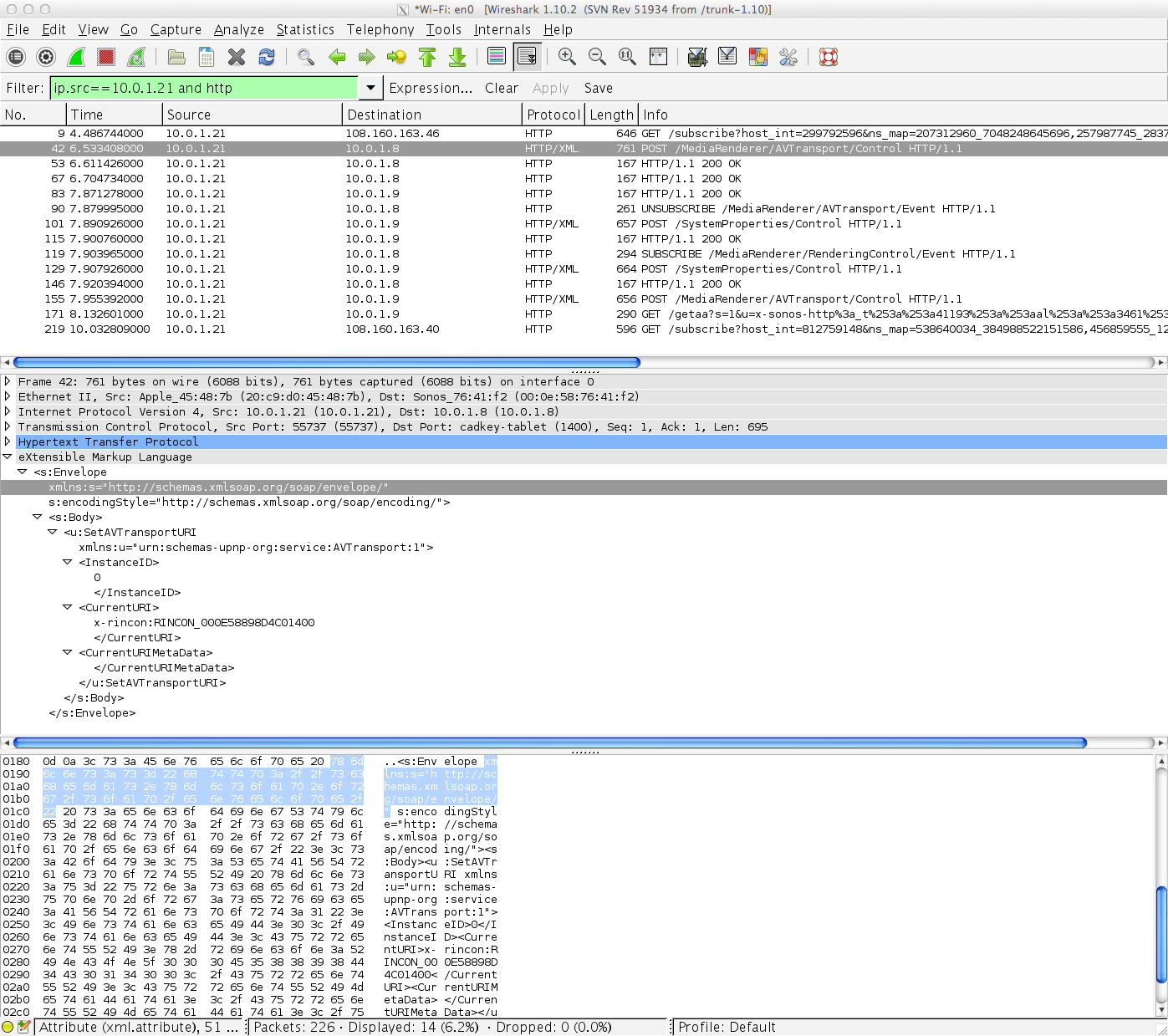Open coloring rules icon in toolbar
Screen dimensions: 1168x1036
pyautogui.click(x=758, y=57)
